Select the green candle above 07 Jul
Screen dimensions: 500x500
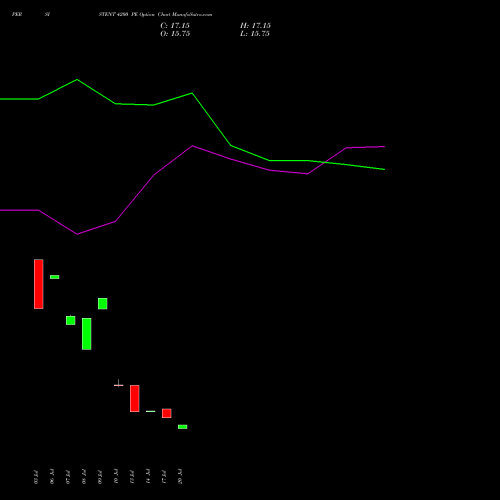[71, 320]
